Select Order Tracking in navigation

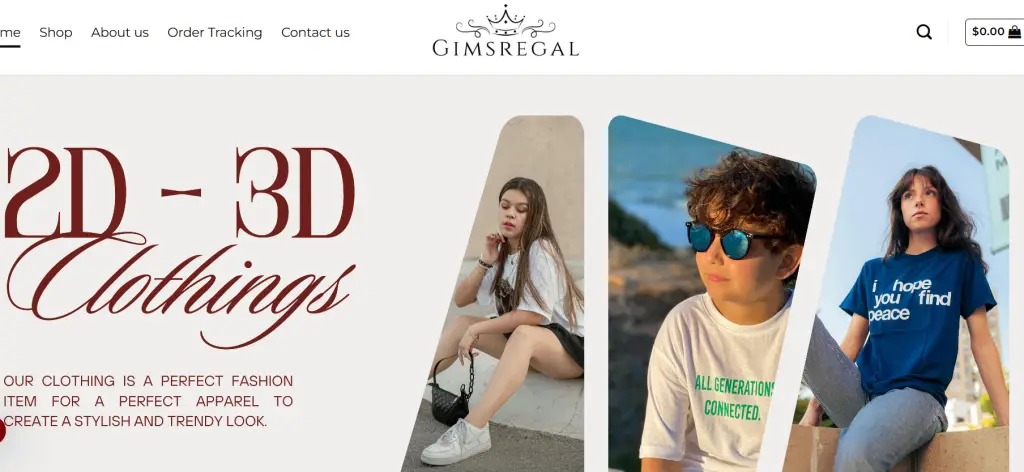pos(215,32)
